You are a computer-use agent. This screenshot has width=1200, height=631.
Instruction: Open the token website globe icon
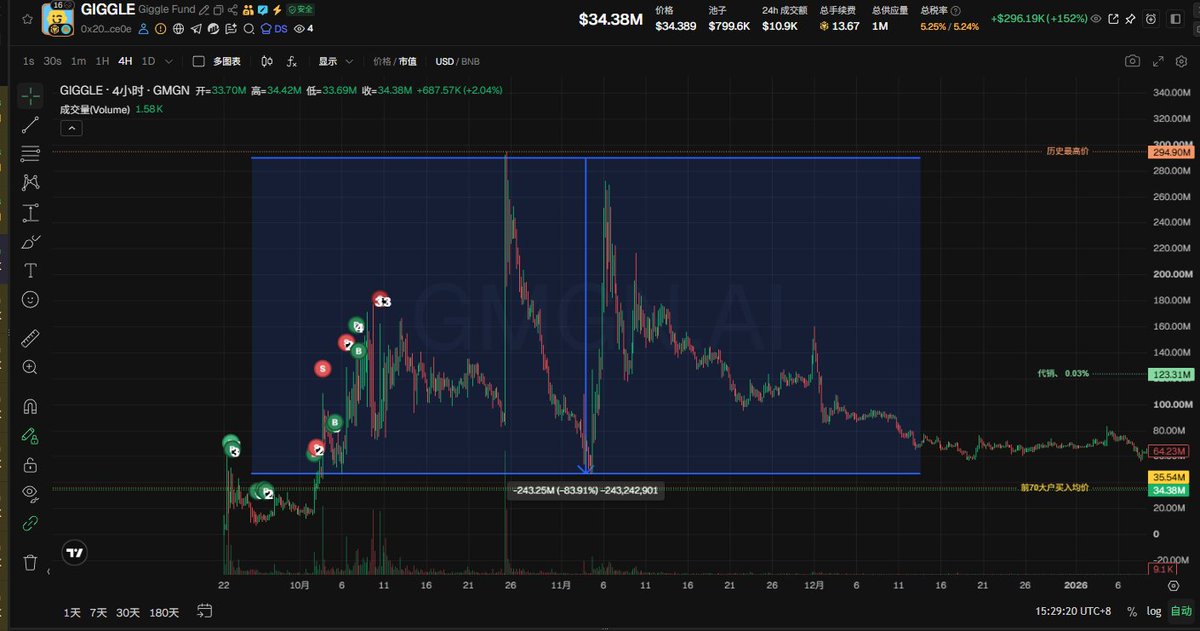point(178,29)
